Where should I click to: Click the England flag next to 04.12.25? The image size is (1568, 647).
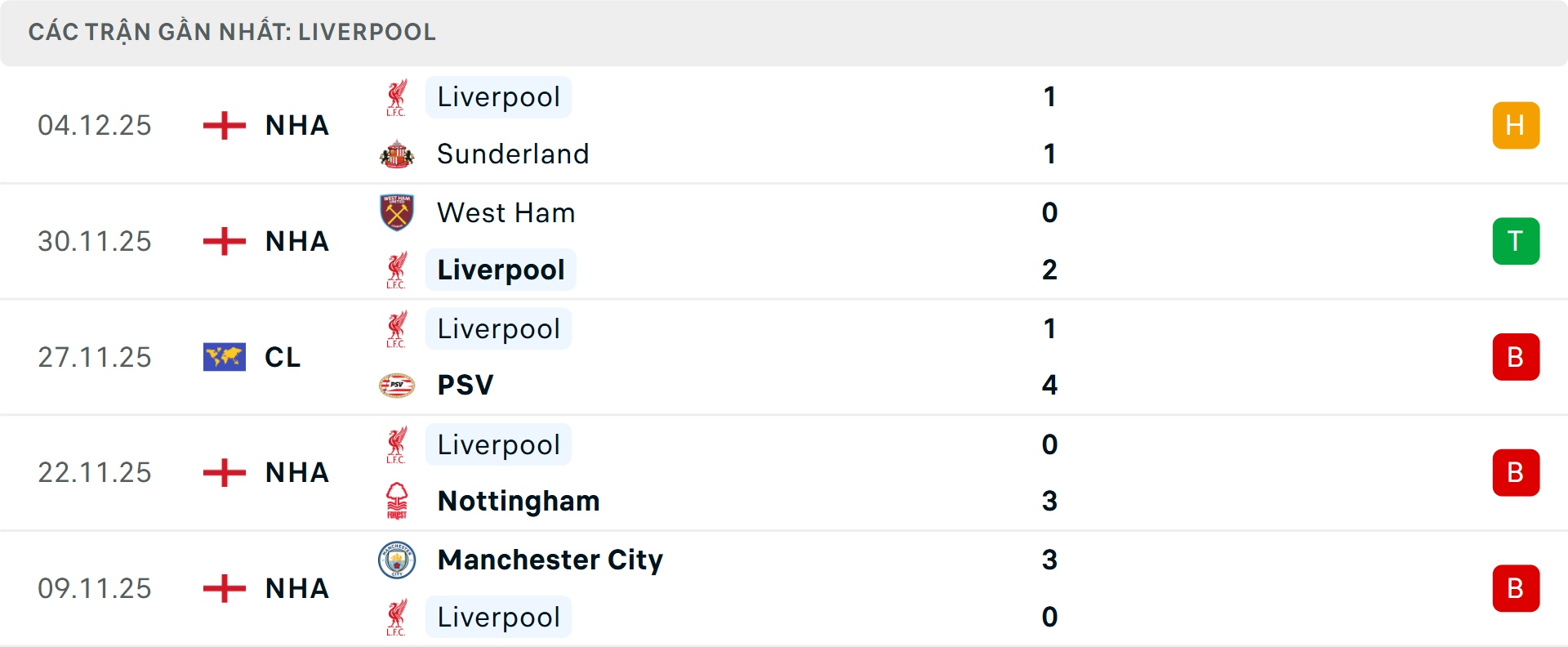223,125
